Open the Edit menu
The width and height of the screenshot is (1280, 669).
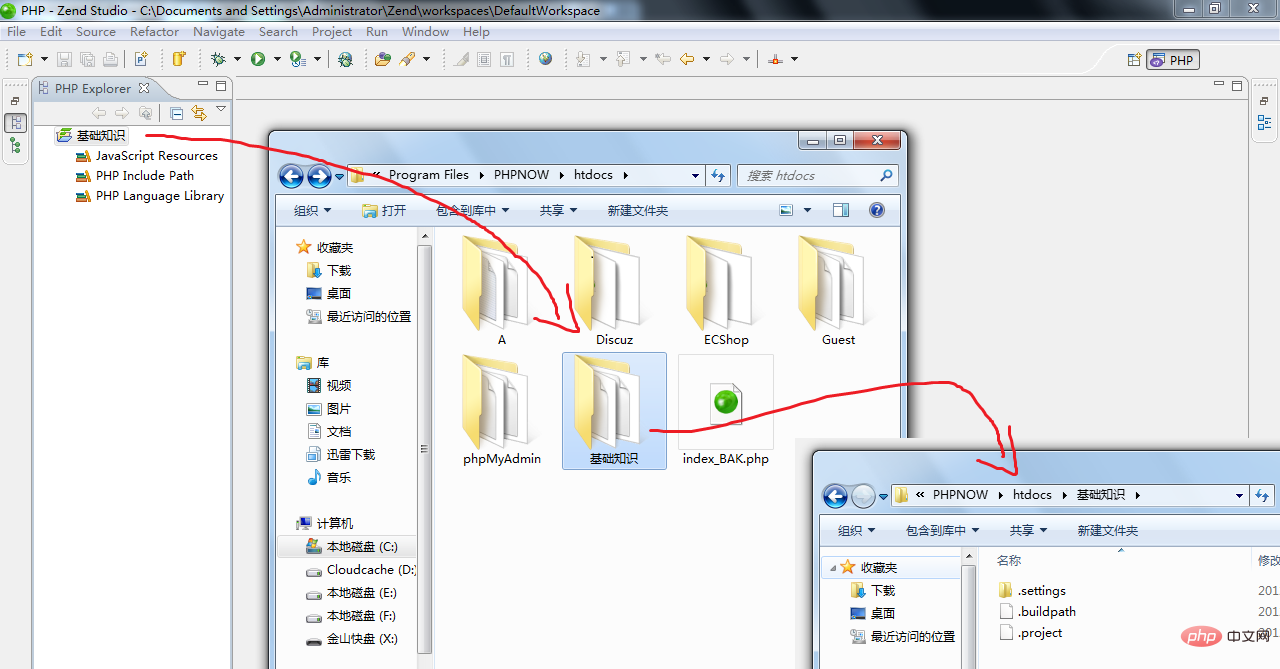pyautogui.click(x=51, y=32)
